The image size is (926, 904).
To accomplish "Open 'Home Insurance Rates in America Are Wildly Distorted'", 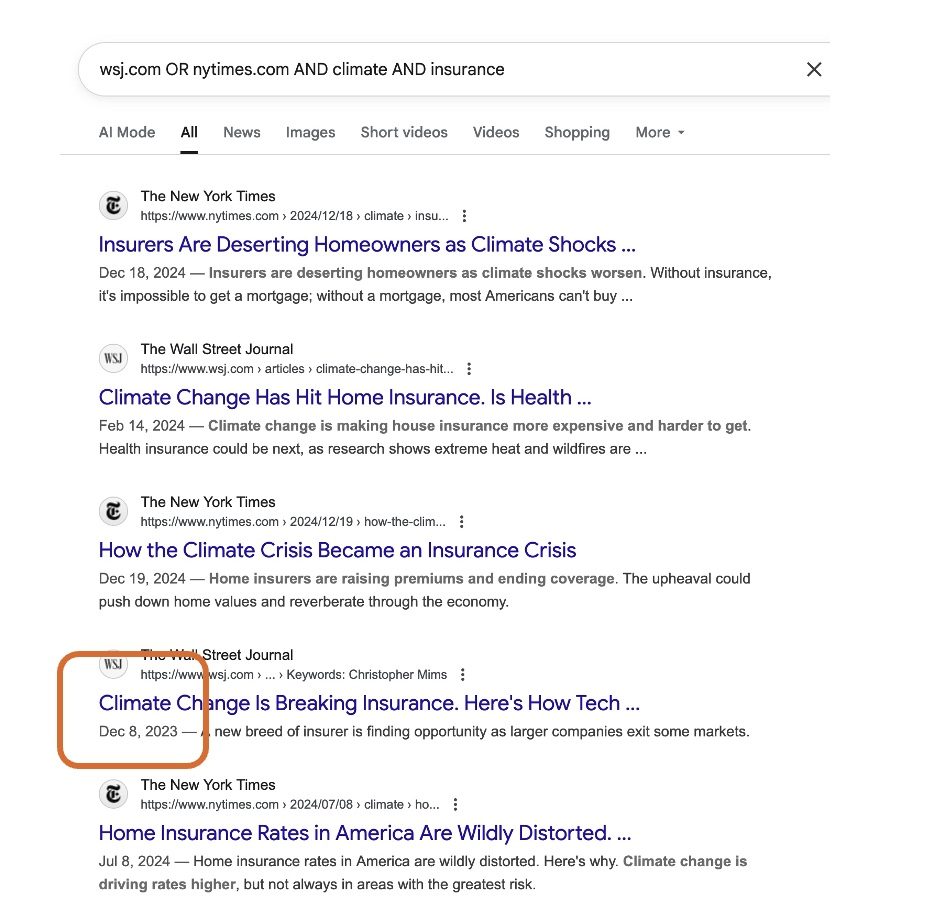I will (365, 833).
